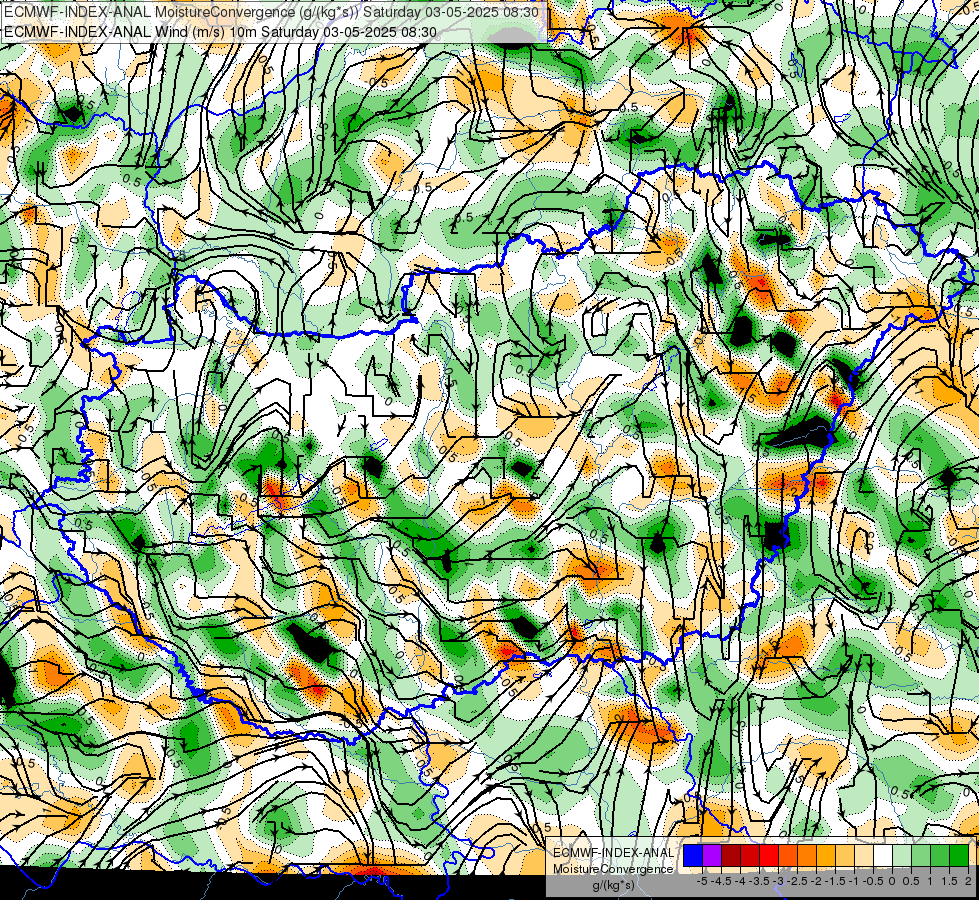Click the Wind (m/s) 10m title line

click(220, 31)
